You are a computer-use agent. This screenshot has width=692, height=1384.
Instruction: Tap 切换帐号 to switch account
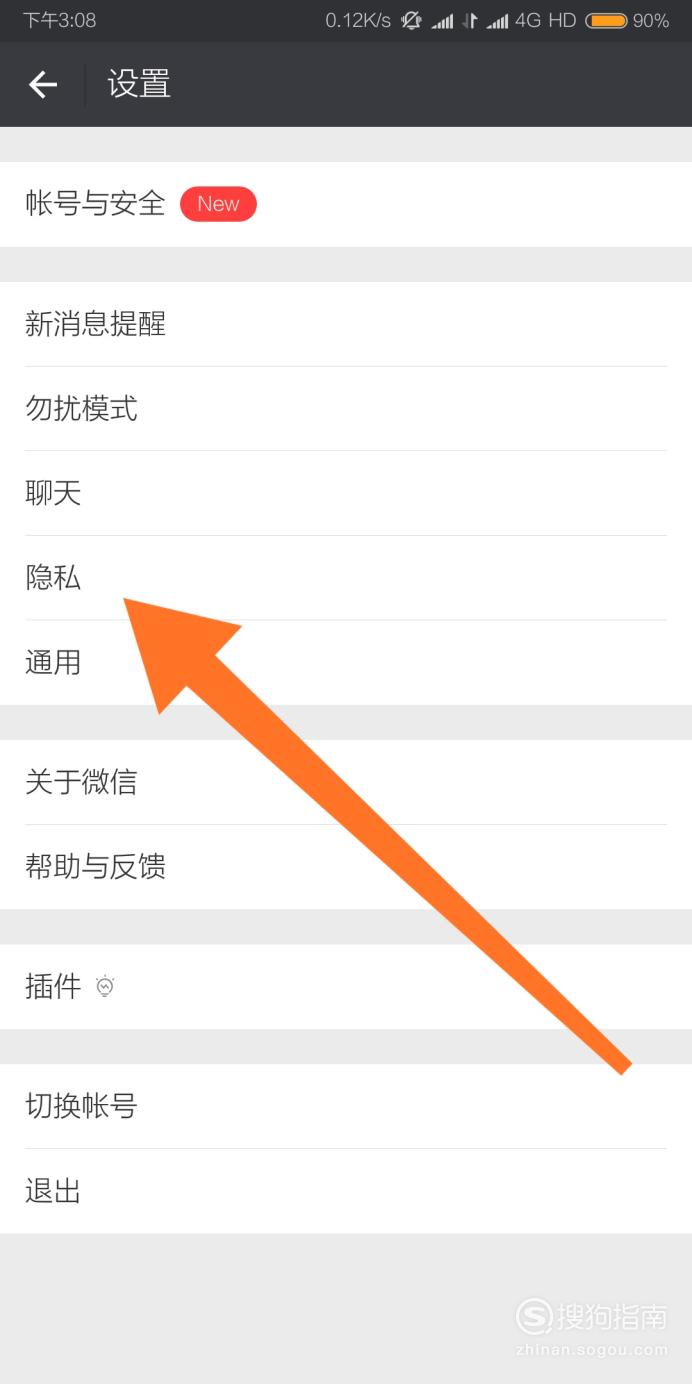pos(346,1106)
